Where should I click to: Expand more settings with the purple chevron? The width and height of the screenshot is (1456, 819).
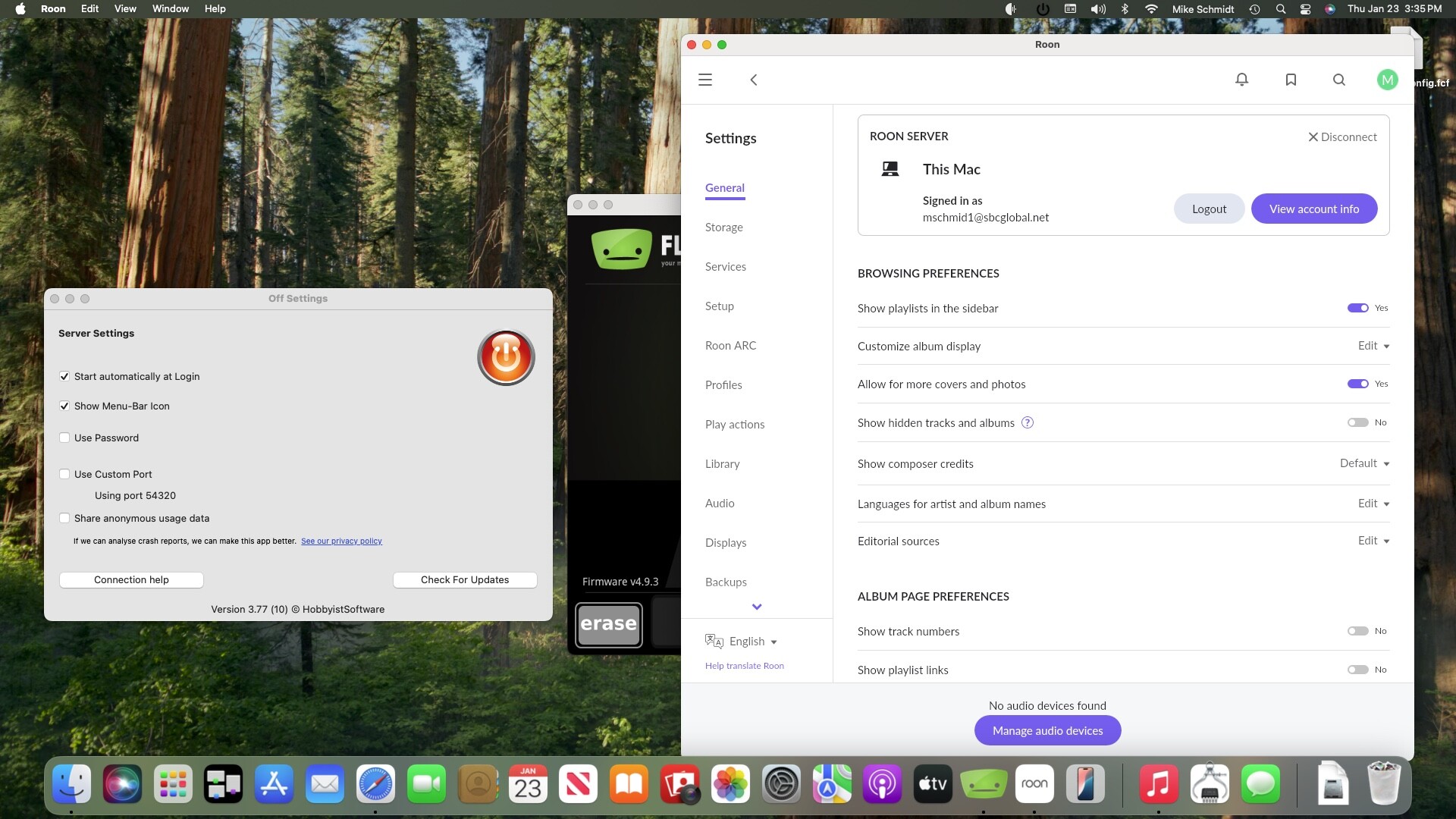(x=757, y=607)
